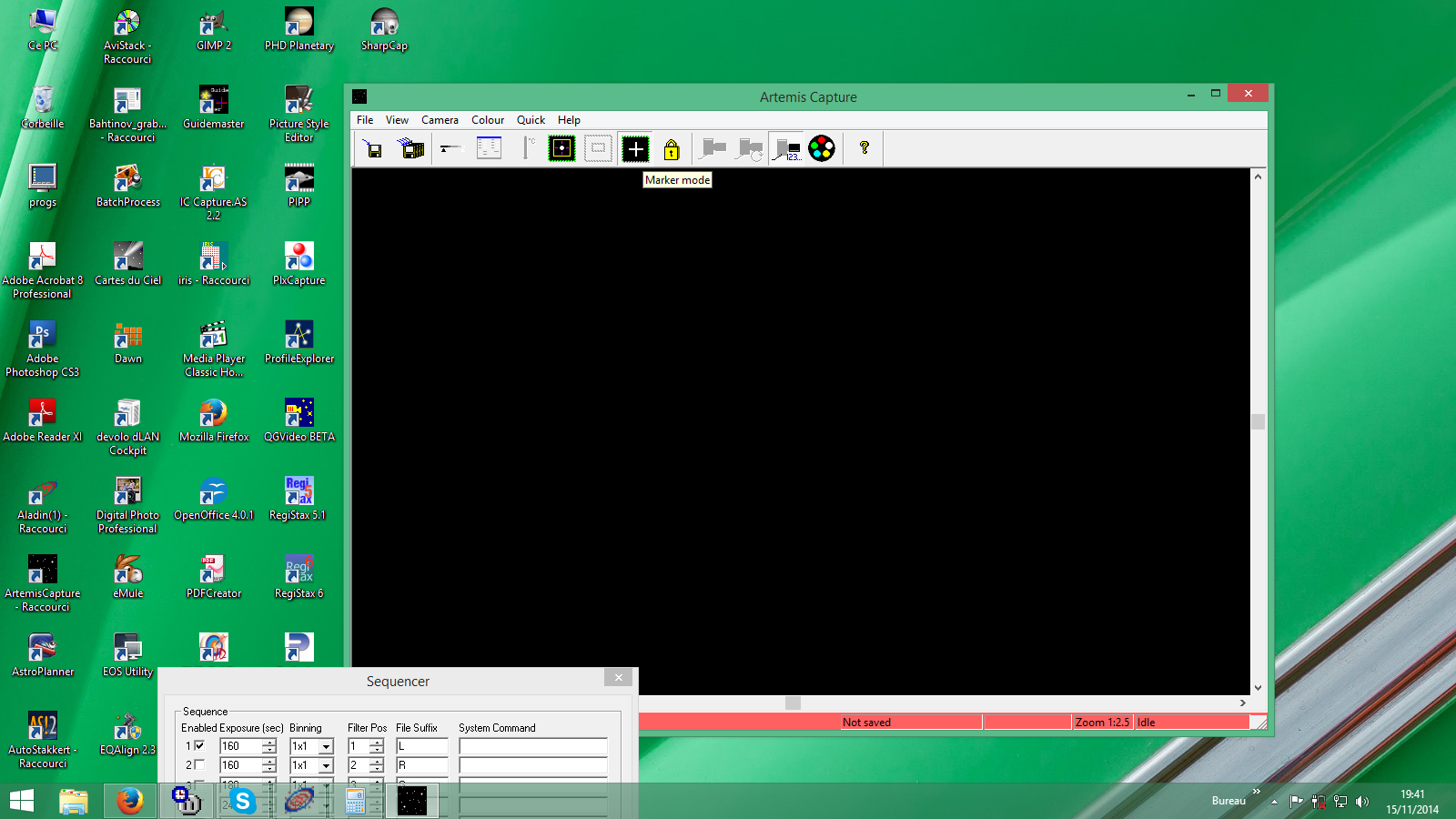Screen dimensions: 1456x819
Task: Open the colour filter wheel icon
Action: 822,148
